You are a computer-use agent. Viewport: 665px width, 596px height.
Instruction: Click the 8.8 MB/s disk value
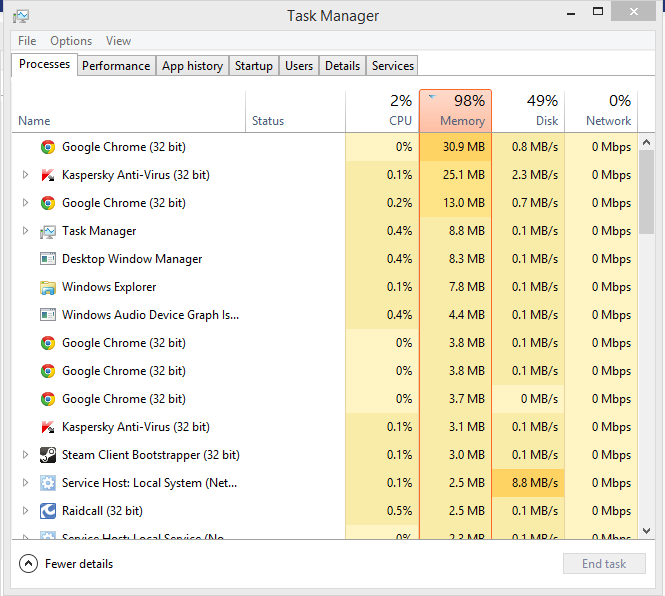(534, 483)
